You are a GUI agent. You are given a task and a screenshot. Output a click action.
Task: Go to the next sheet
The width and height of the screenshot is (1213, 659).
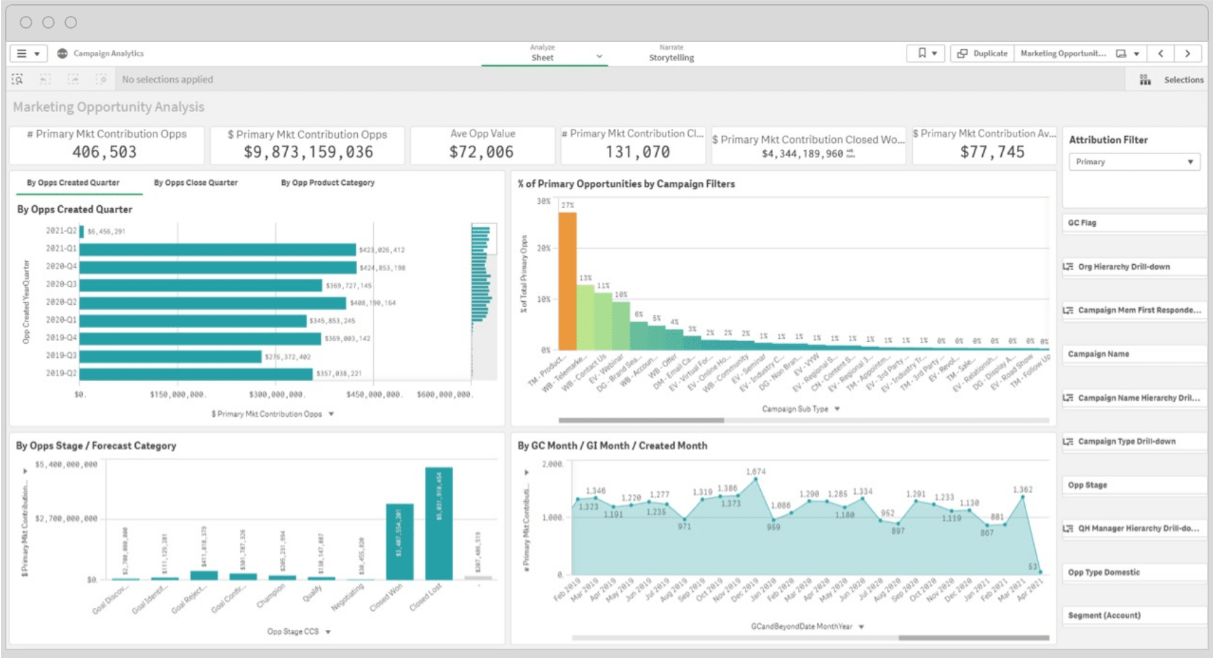1188,53
